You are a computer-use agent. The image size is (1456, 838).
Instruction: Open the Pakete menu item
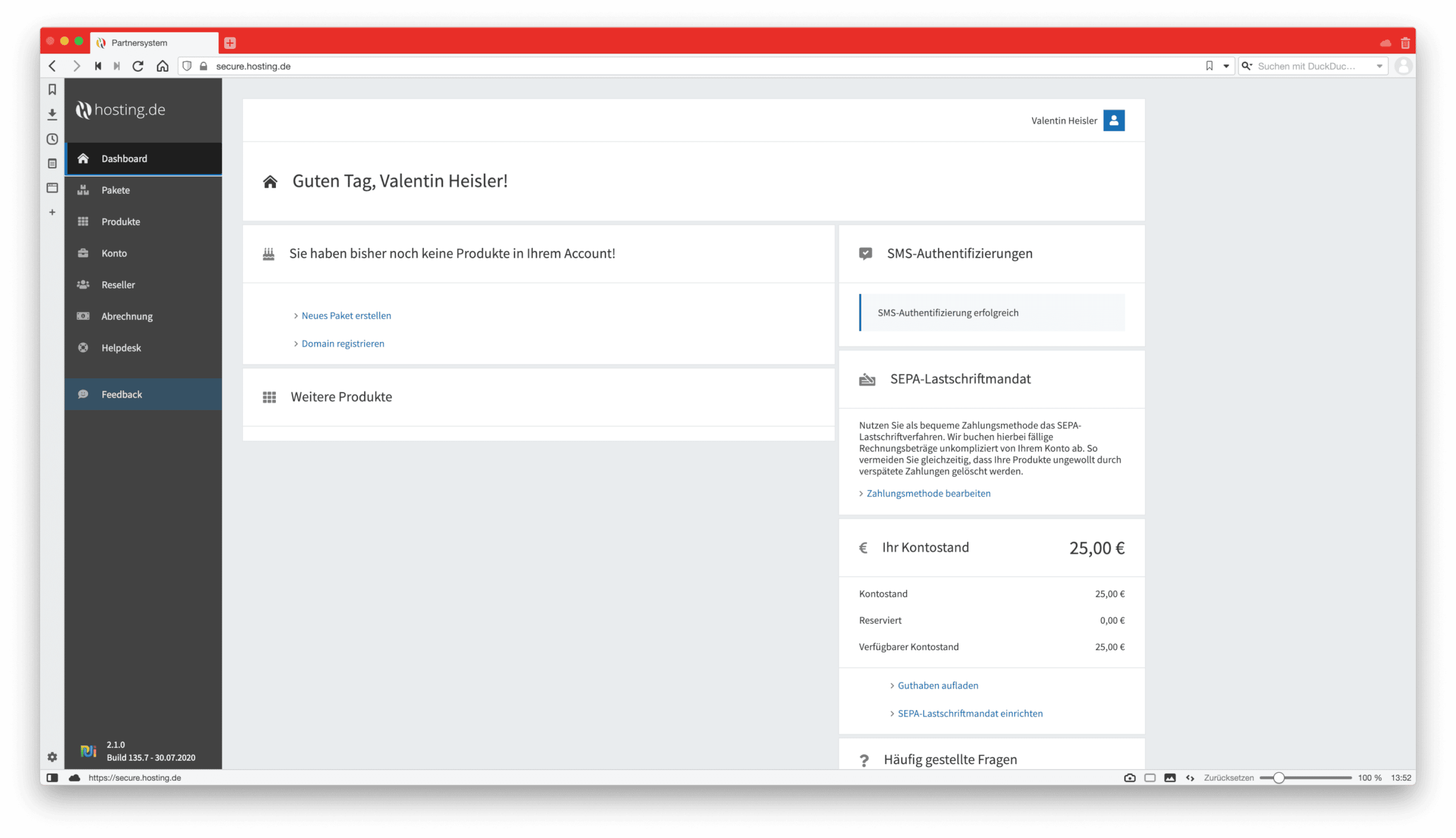[x=115, y=190]
